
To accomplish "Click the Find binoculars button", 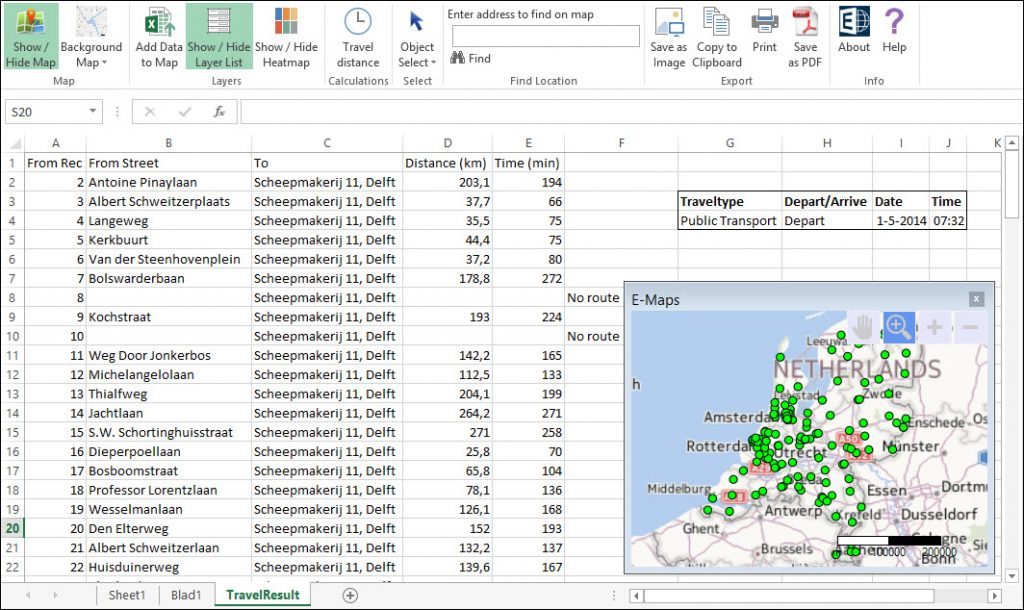I will click(470, 58).
